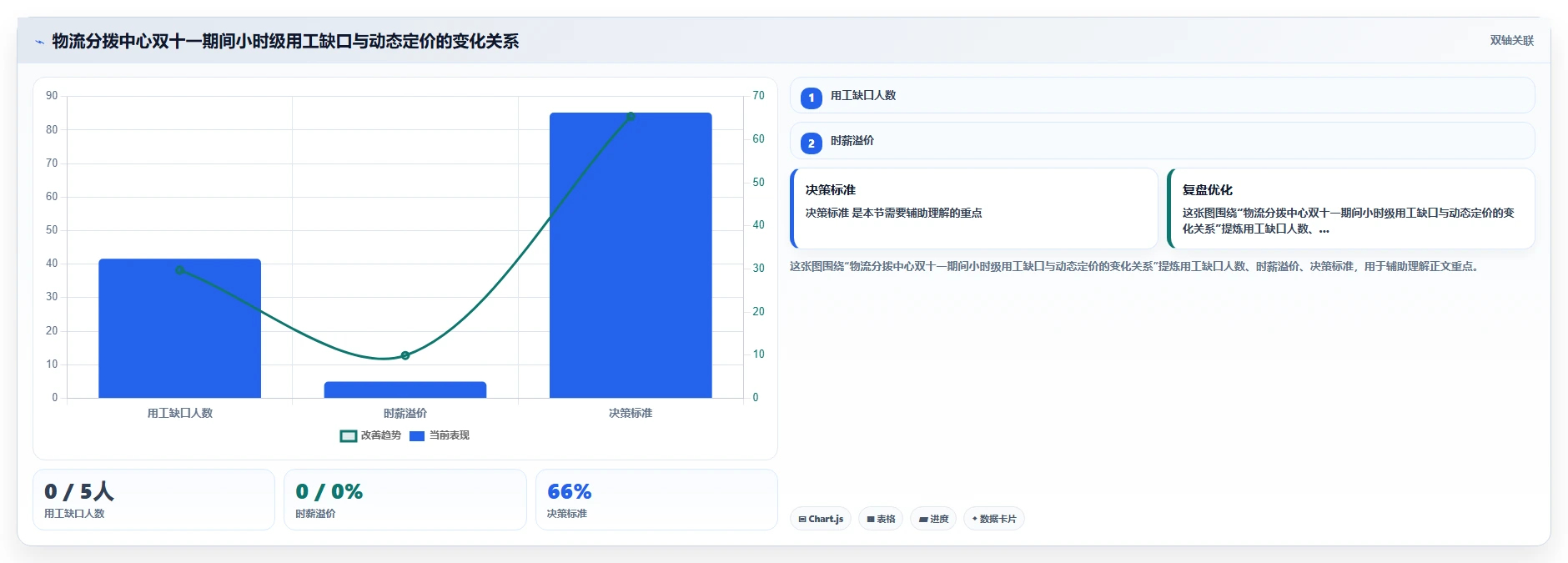Click the 66% stat card
1568x563 pixels.
click(x=656, y=500)
